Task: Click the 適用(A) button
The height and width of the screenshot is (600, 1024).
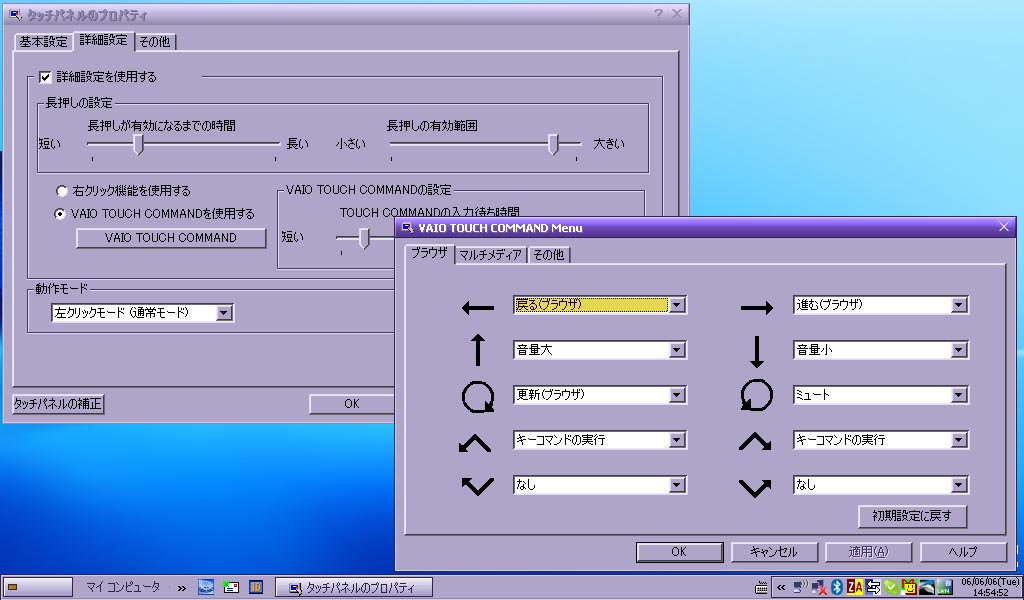Action: tap(869, 552)
